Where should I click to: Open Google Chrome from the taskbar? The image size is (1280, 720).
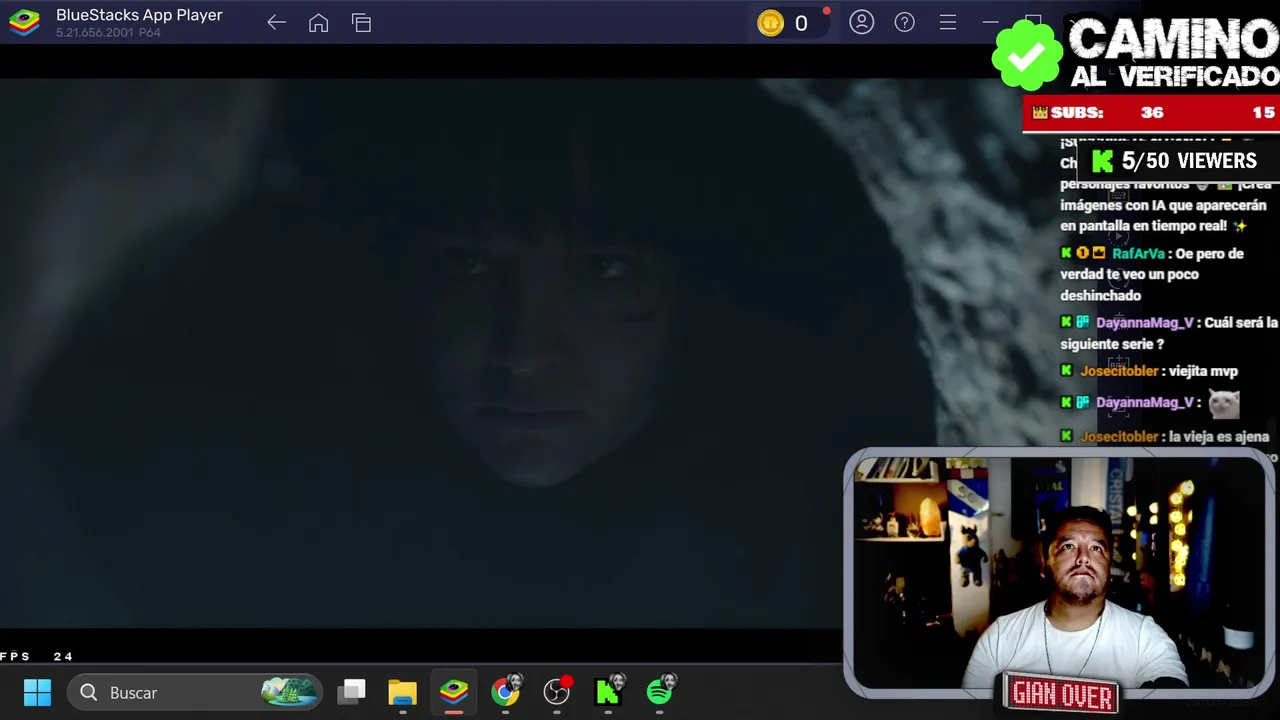click(507, 691)
